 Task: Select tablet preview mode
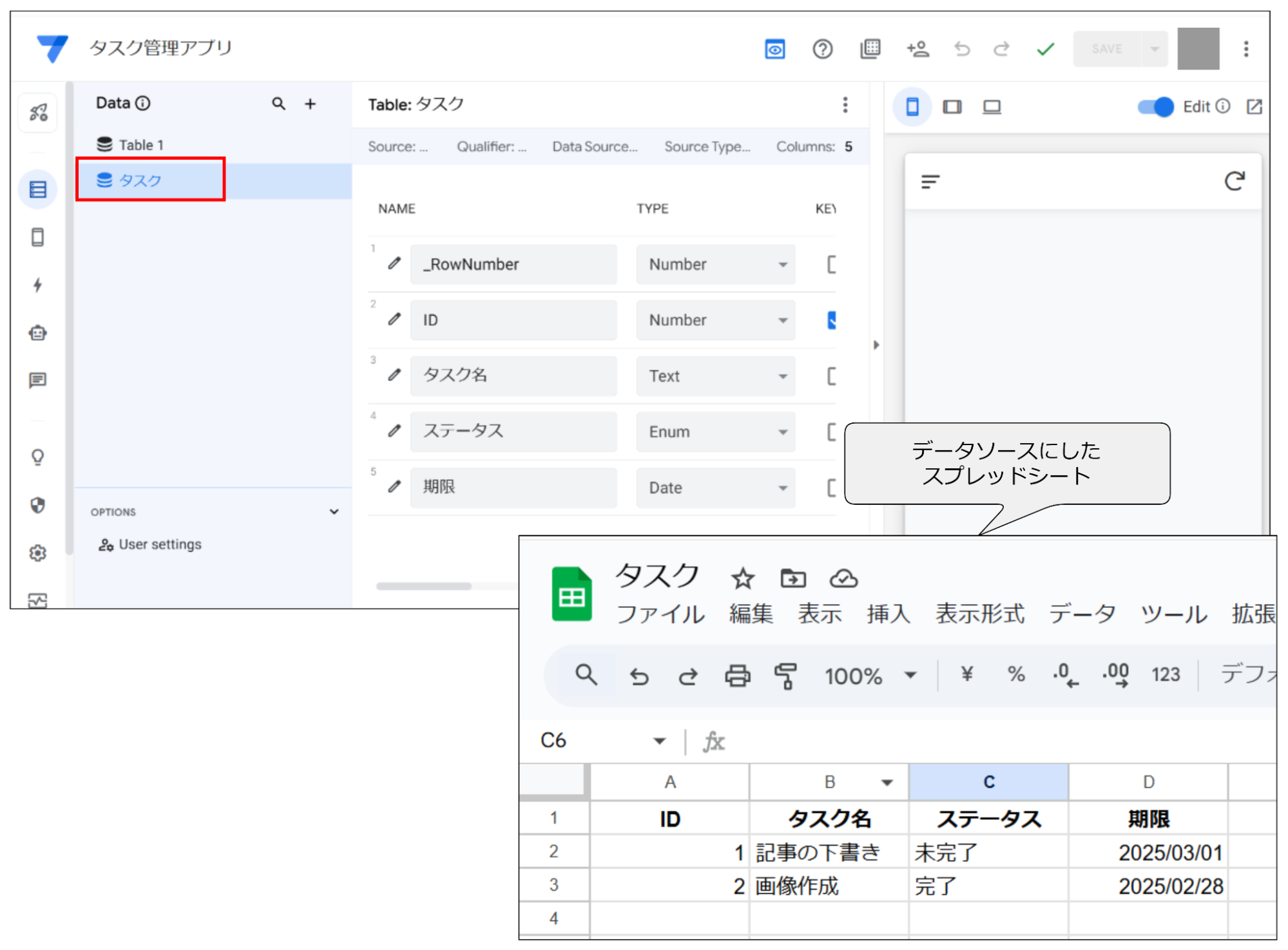tap(952, 107)
